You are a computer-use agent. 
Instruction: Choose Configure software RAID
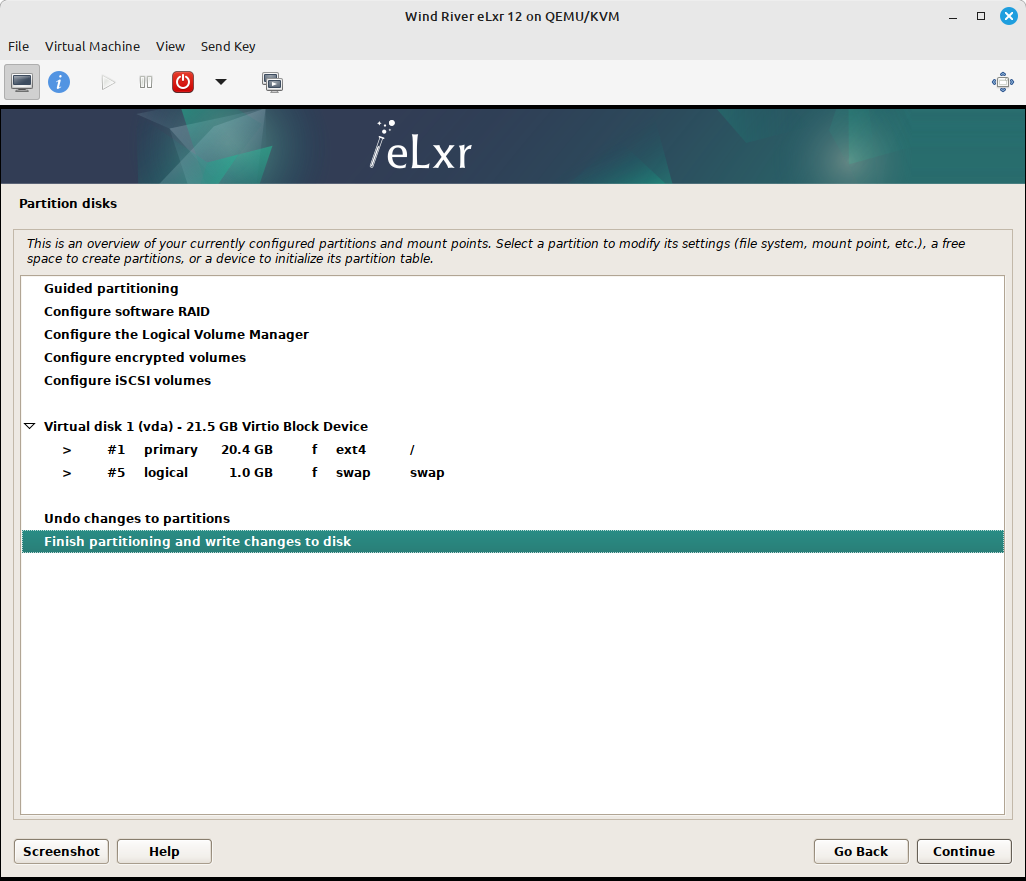pyautogui.click(x=126, y=311)
